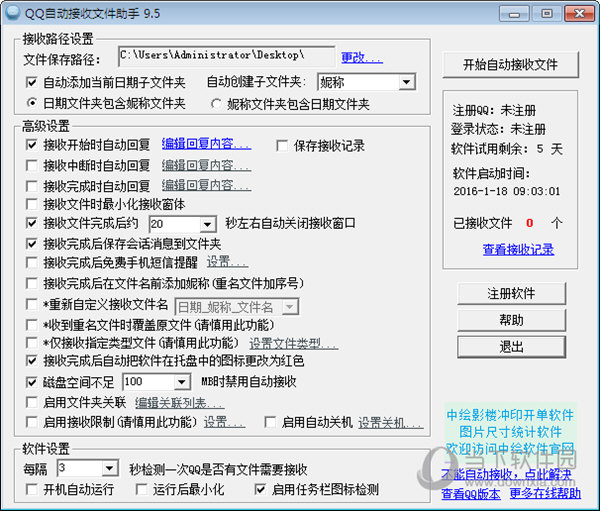The width and height of the screenshot is (600, 511).
Task: Click the 软件试用剩余: 5 天 text
Action: click(507, 149)
